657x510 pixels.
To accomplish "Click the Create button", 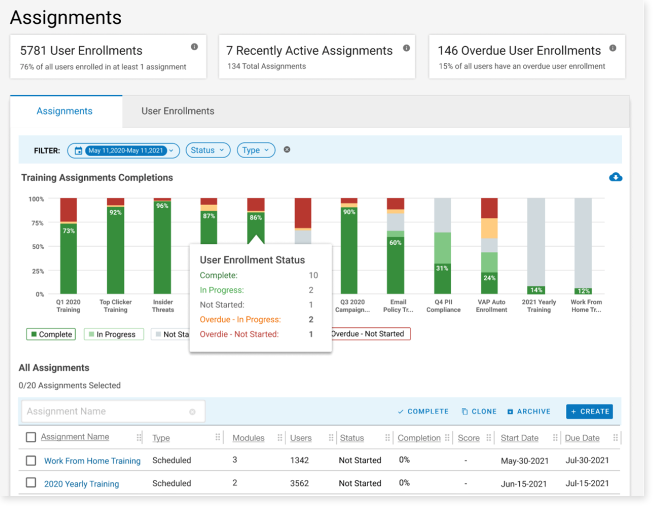I will tap(590, 412).
